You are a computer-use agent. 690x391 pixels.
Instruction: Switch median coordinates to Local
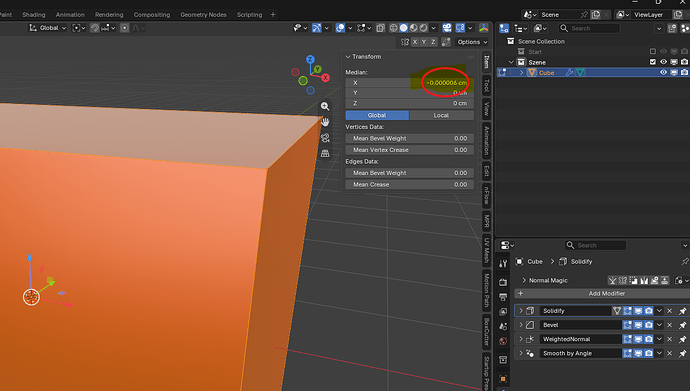pyautogui.click(x=441, y=115)
